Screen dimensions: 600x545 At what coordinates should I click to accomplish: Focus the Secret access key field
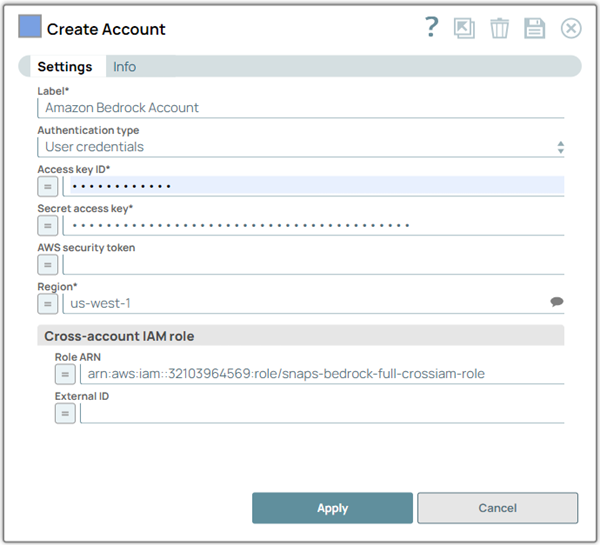314,225
